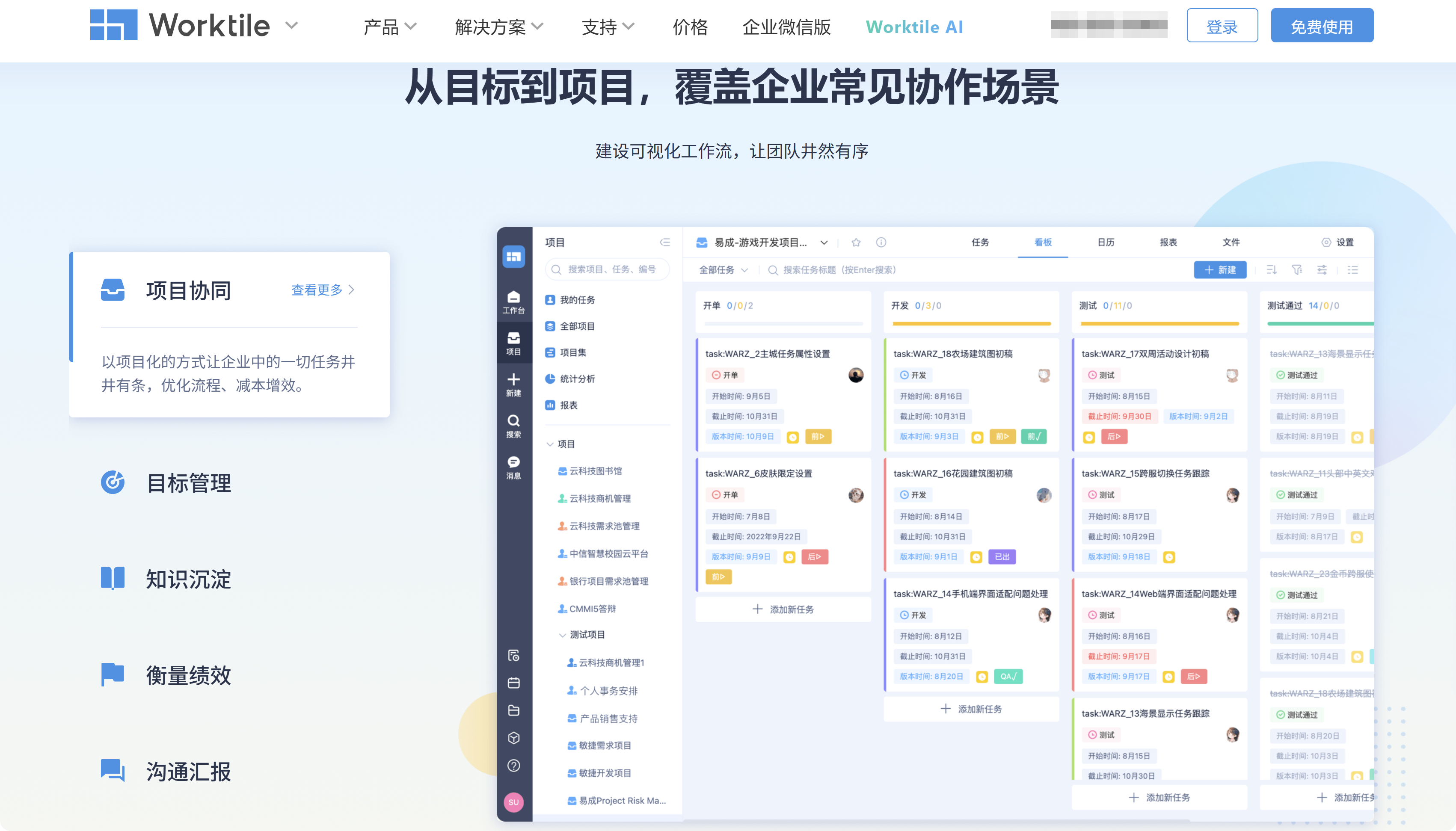
Task: Open the calendar icon in lower sidebar
Action: pyautogui.click(x=514, y=683)
